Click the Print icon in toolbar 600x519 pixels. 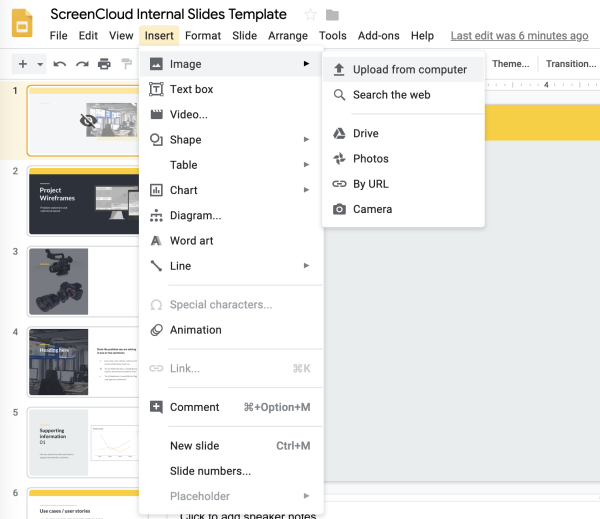tap(104, 64)
